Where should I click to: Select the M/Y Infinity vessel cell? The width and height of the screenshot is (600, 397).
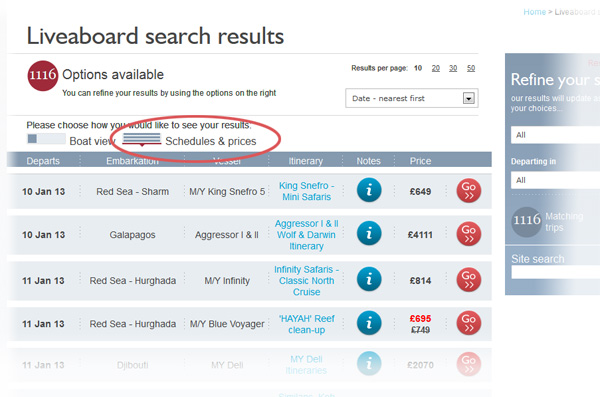(227, 281)
